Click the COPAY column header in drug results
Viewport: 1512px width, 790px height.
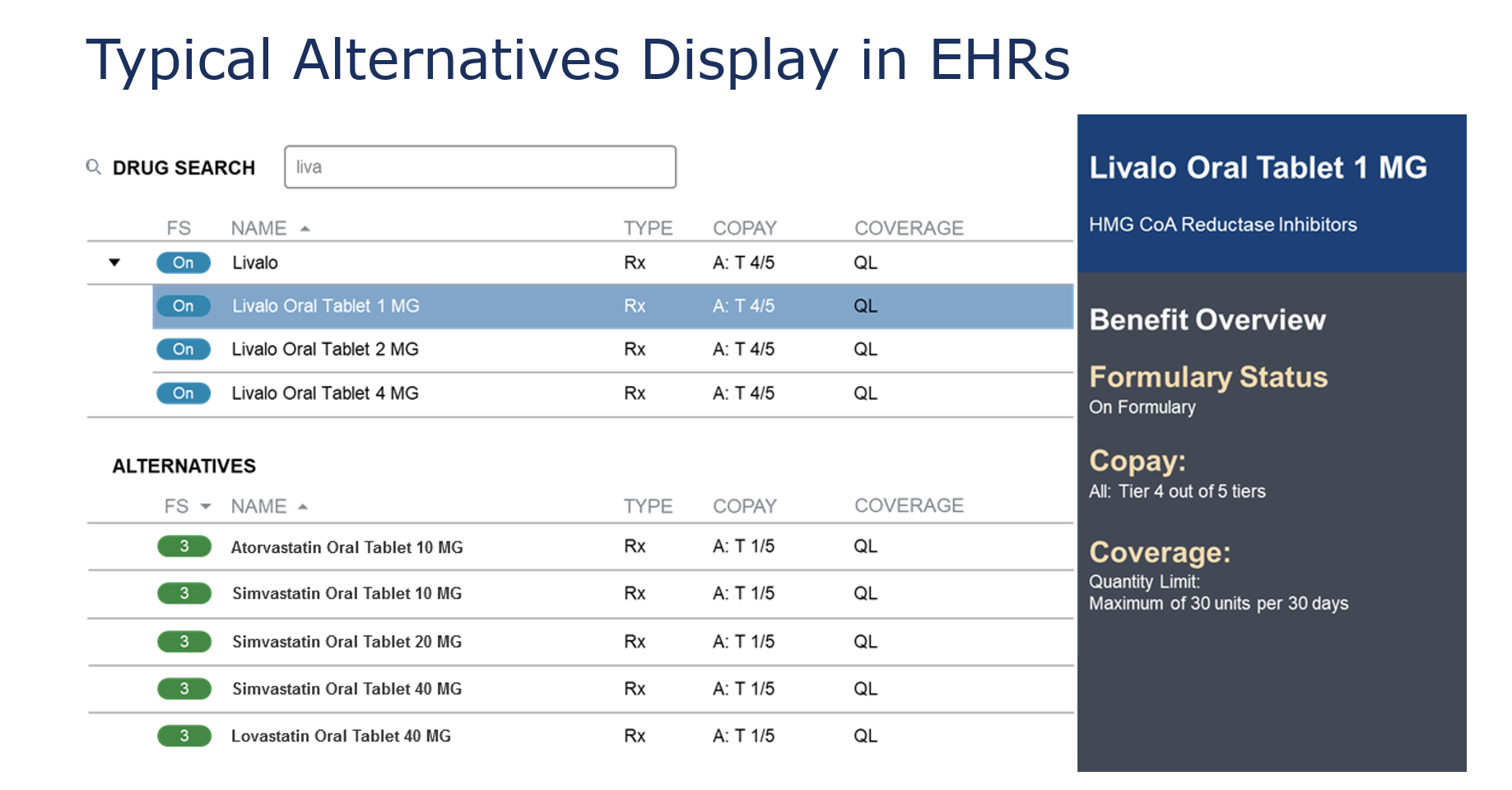pyautogui.click(x=745, y=228)
